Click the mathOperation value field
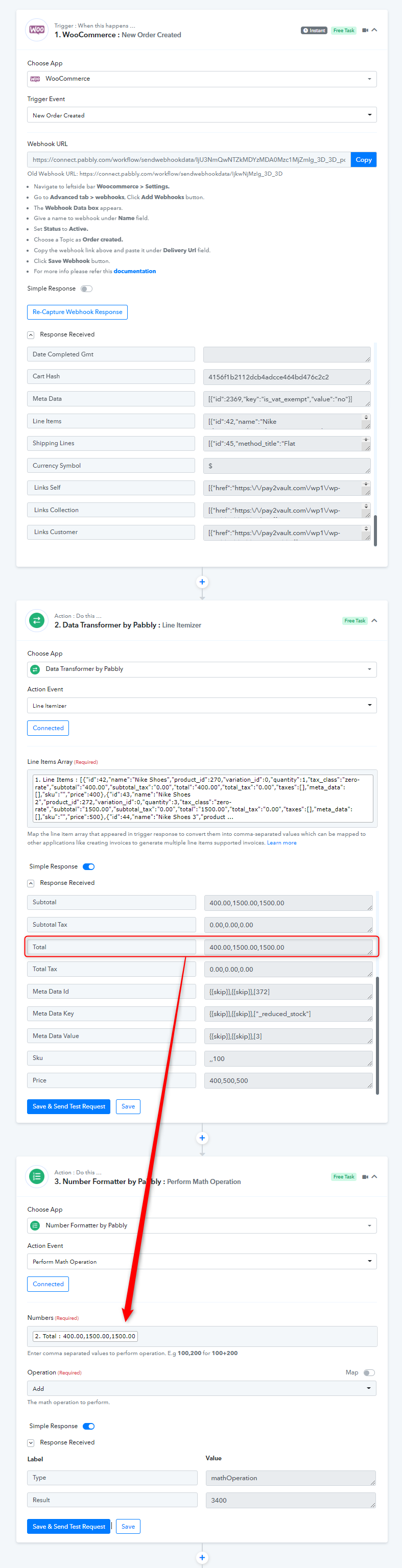Screen dimensions: 402x1568 click(291, 1478)
